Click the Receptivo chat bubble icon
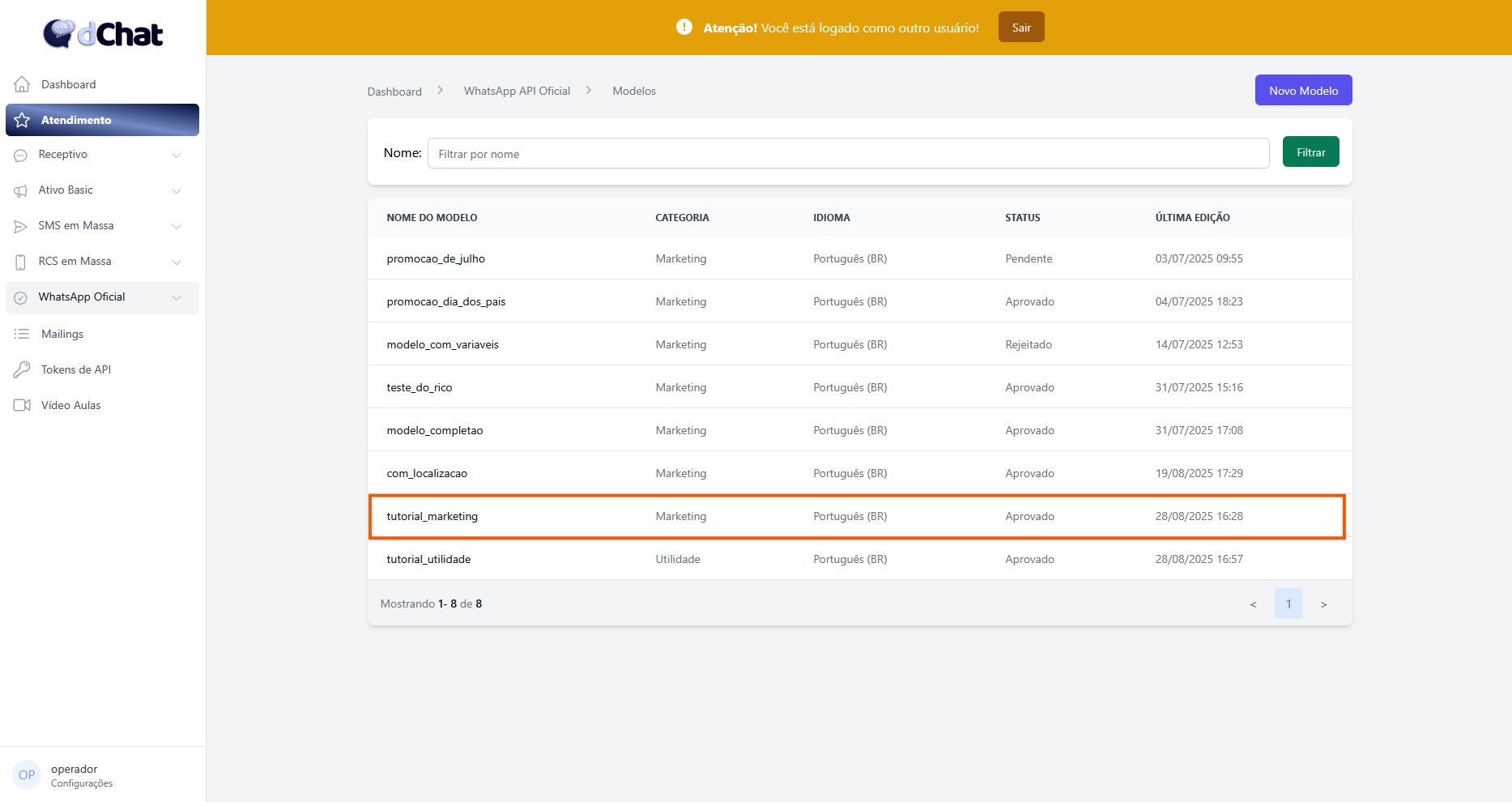 (21, 155)
